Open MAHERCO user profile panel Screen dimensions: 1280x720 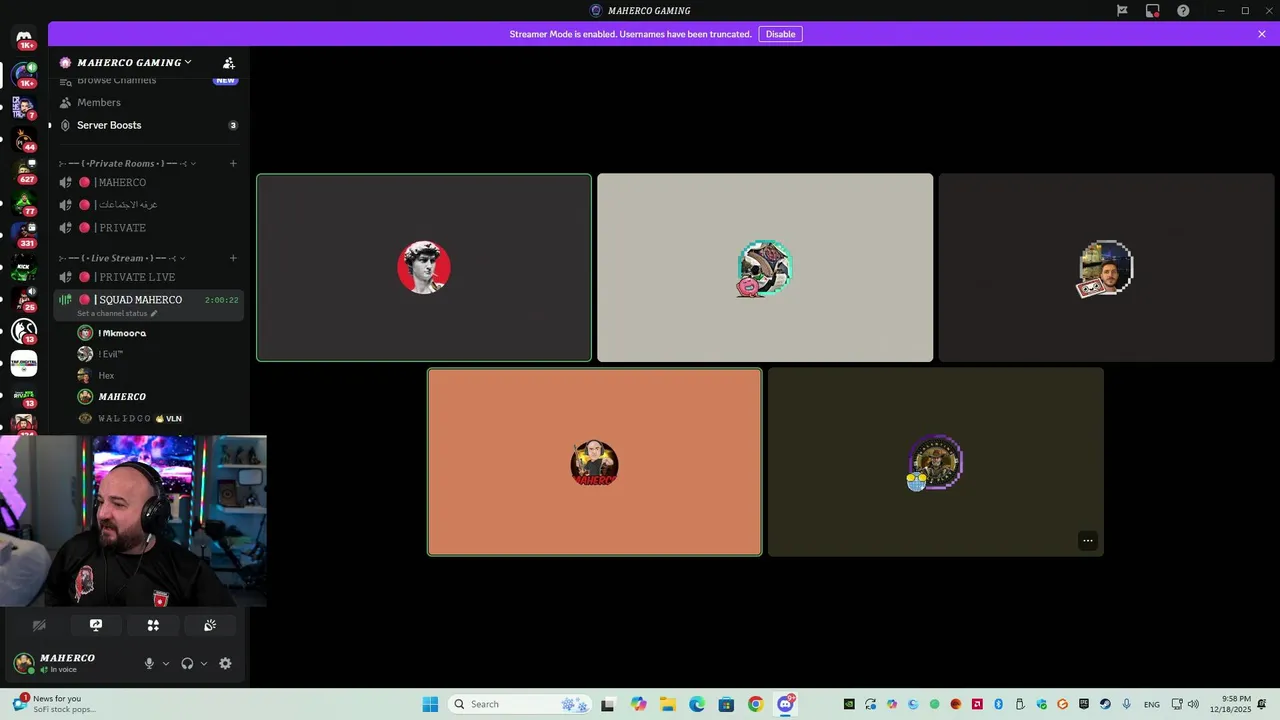68,663
